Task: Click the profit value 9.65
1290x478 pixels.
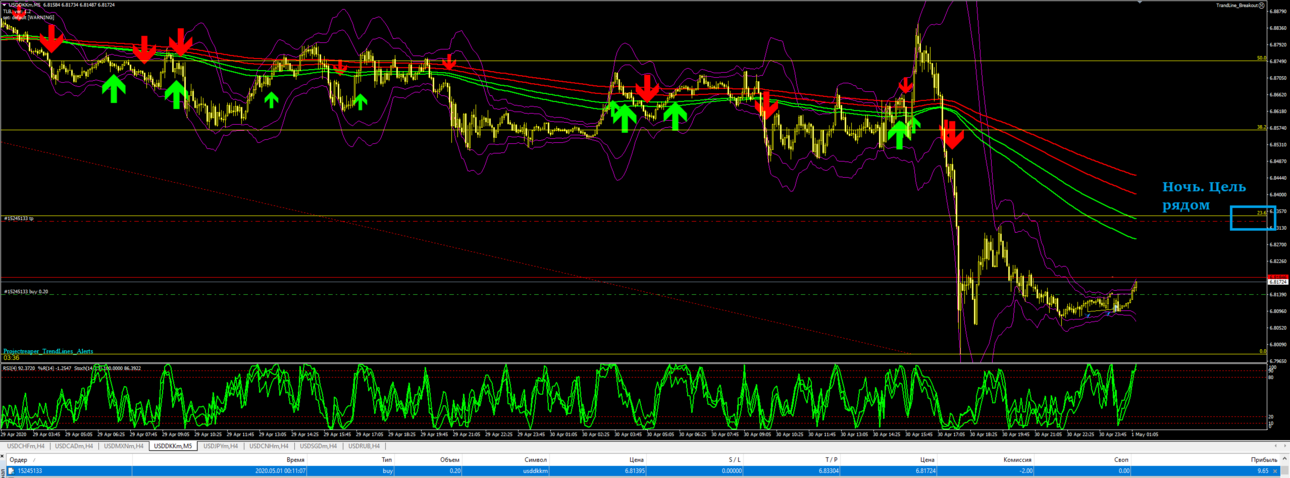Action: click(x=1262, y=470)
